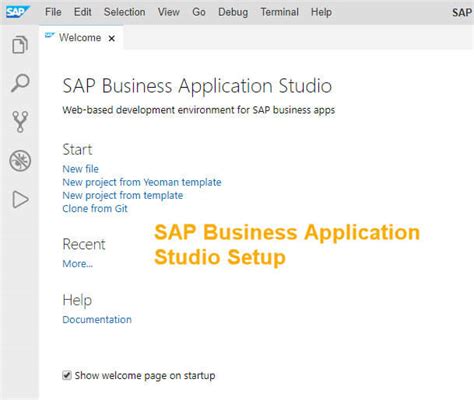Open the Debug menu

pos(233,12)
